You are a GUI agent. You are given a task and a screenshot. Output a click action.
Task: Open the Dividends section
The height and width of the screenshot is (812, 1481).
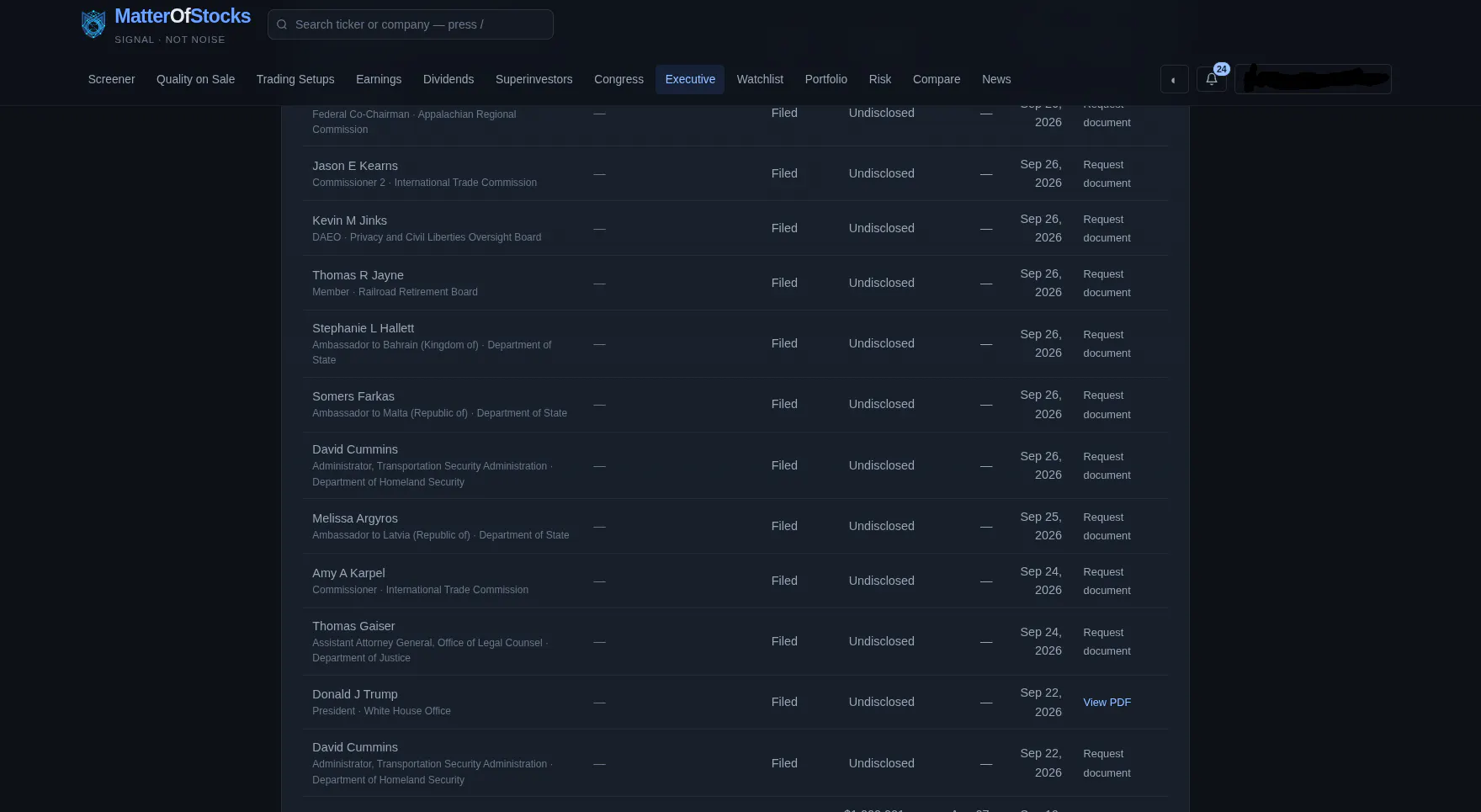pos(449,79)
